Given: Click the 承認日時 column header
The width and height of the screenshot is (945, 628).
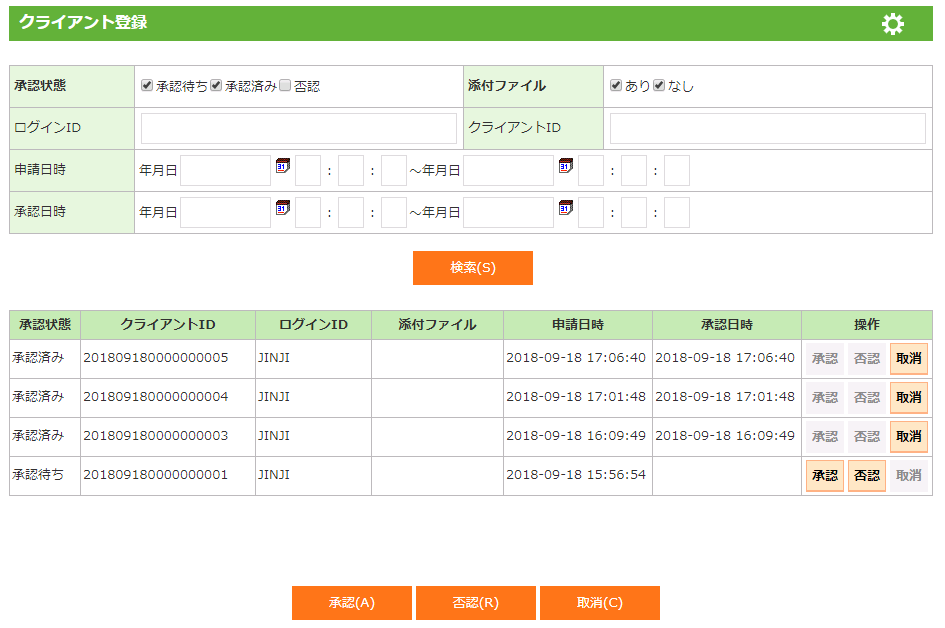Looking at the screenshot, I should [x=727, y=325].
